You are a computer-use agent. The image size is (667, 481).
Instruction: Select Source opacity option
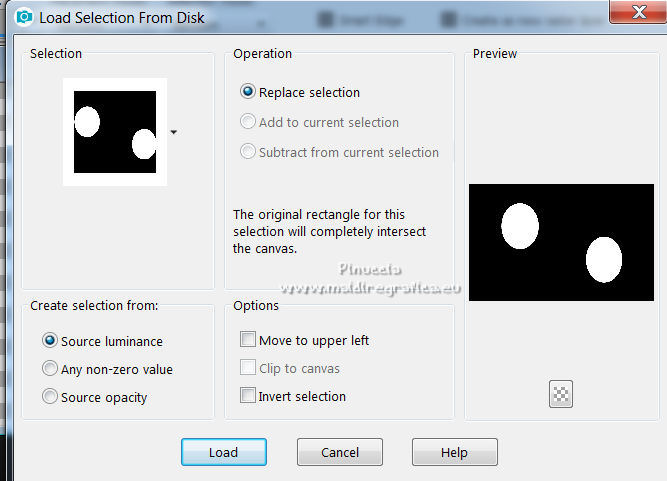point(50,397)
